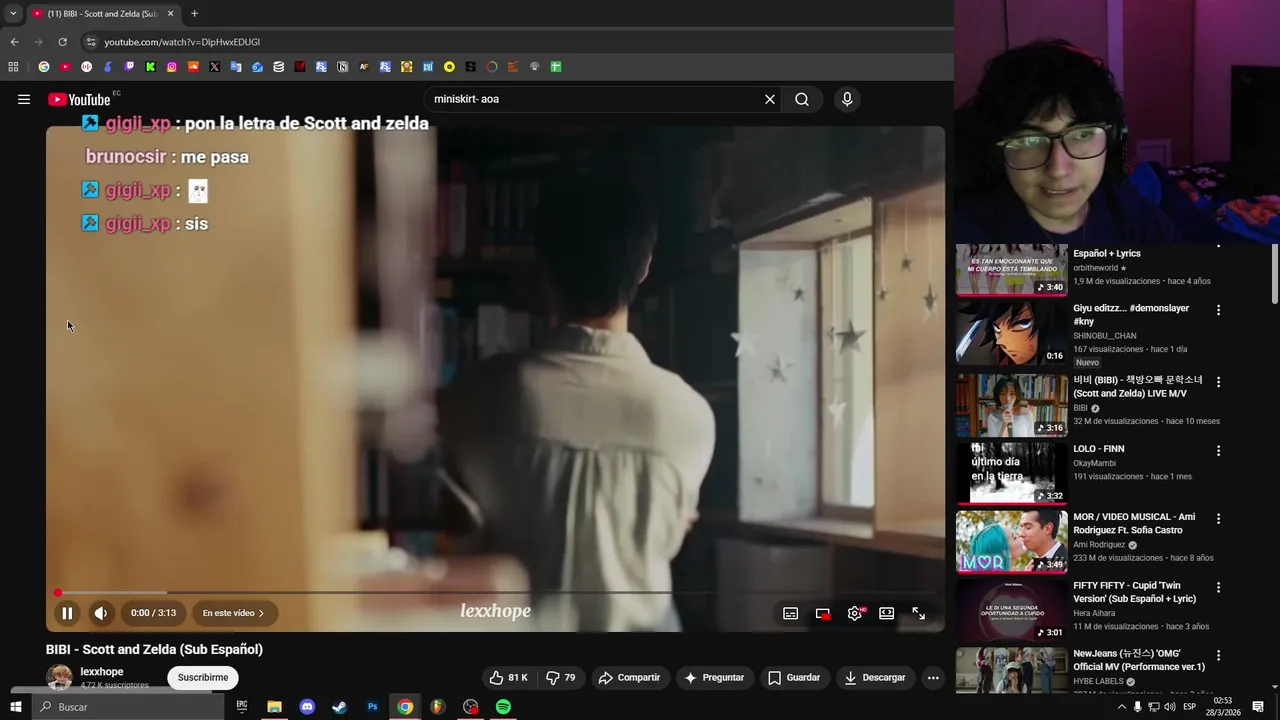
Task: Open options for Giyu editzz video
Action: click(1218, 310)
